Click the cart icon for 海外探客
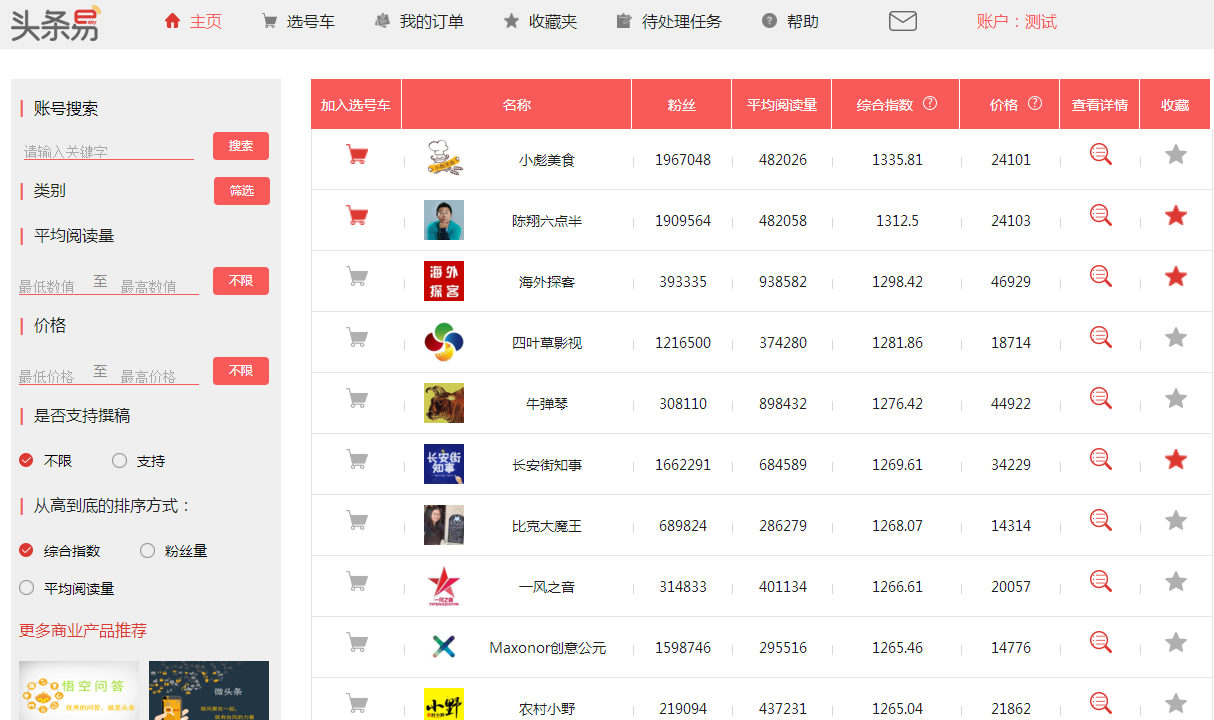The width and height of the screenshot is (1214, 720). click(356, 277)
